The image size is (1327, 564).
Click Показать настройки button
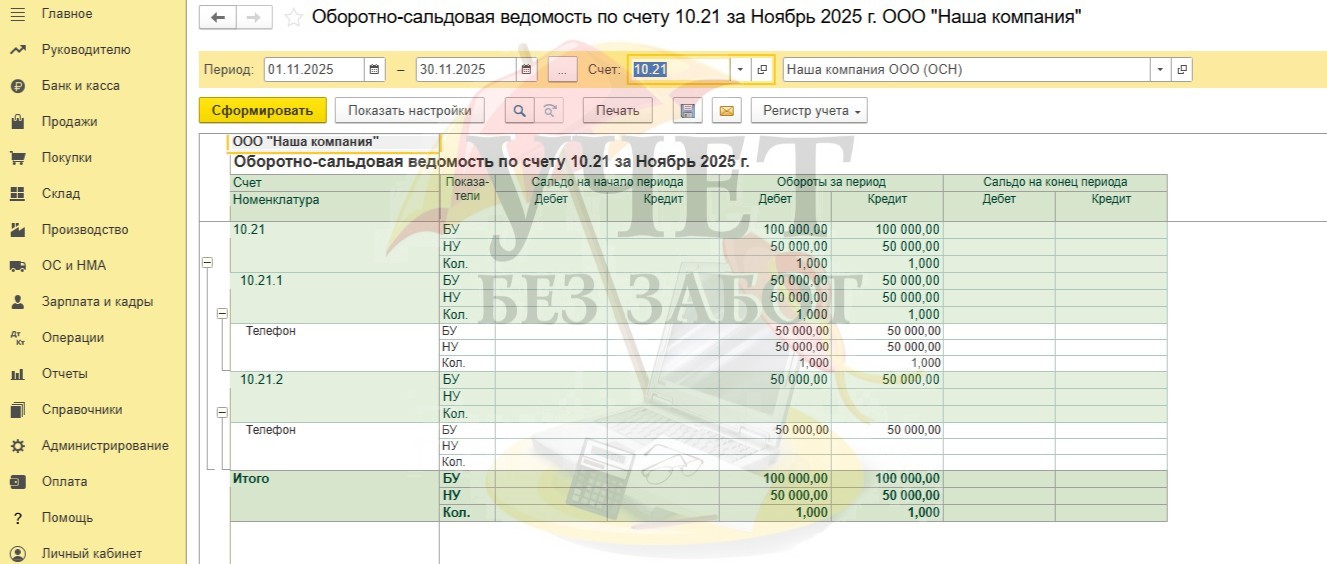[409, 111]
